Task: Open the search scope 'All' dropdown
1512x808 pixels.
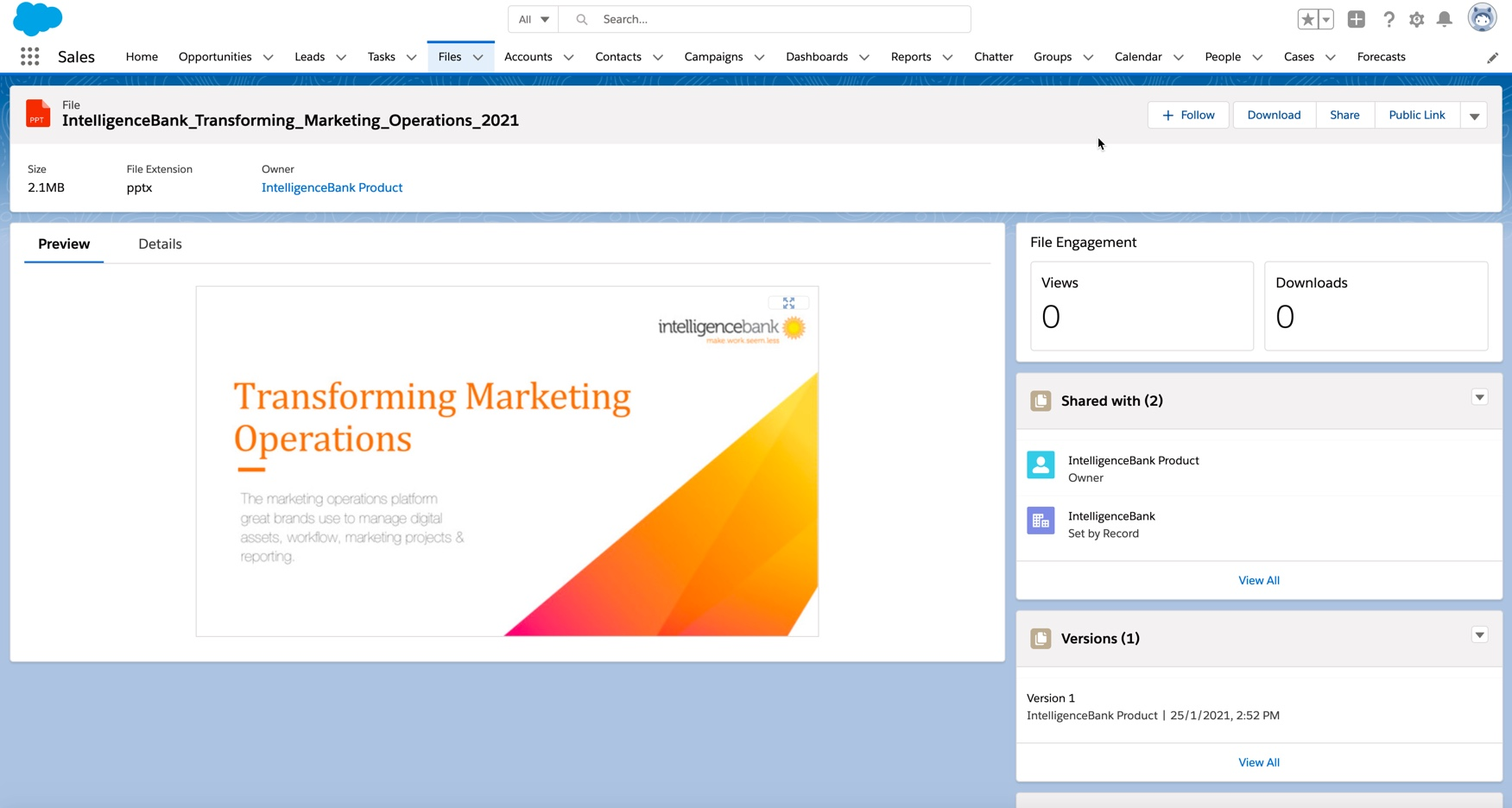Action: point(534,19)
